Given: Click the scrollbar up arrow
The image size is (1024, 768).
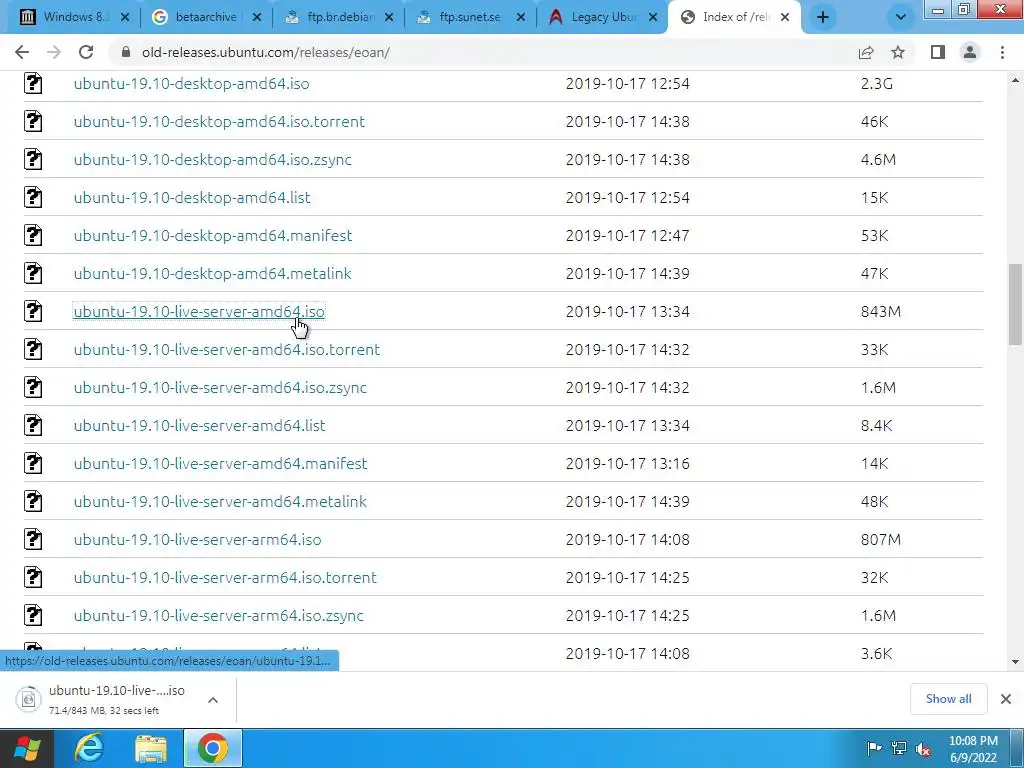Looking at the screenshot, I should tap(1015, 80).
